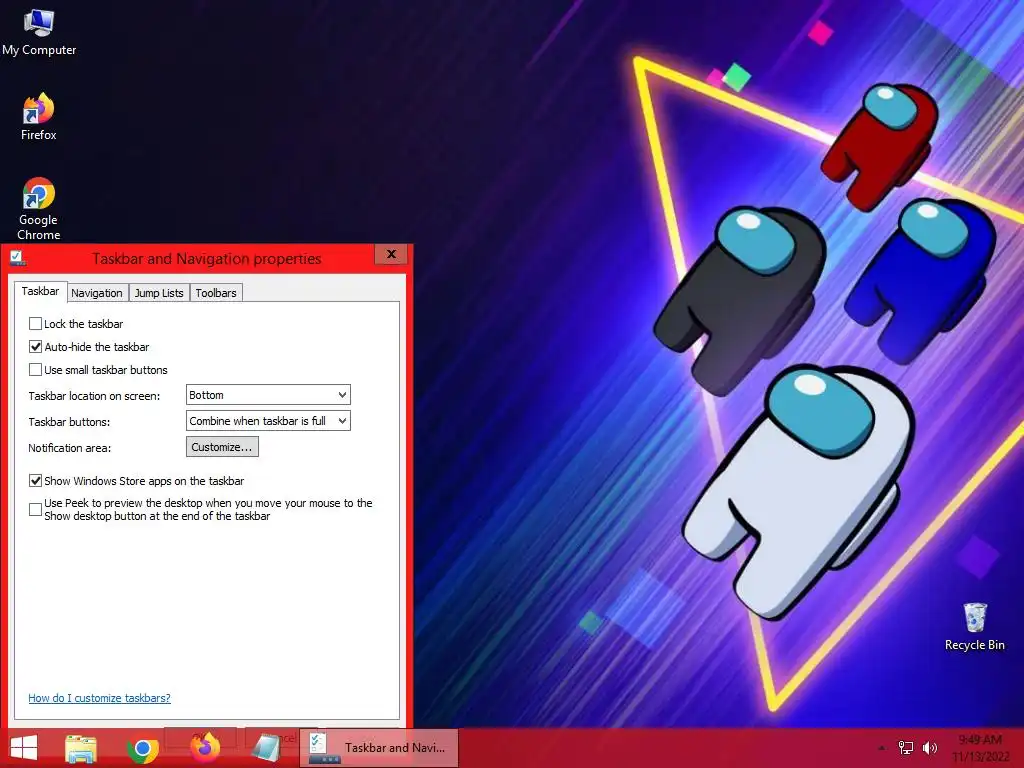The image size is (1024, 768).
Task: Launch Firefox from desktop shortcut
Action: point(39,117)
